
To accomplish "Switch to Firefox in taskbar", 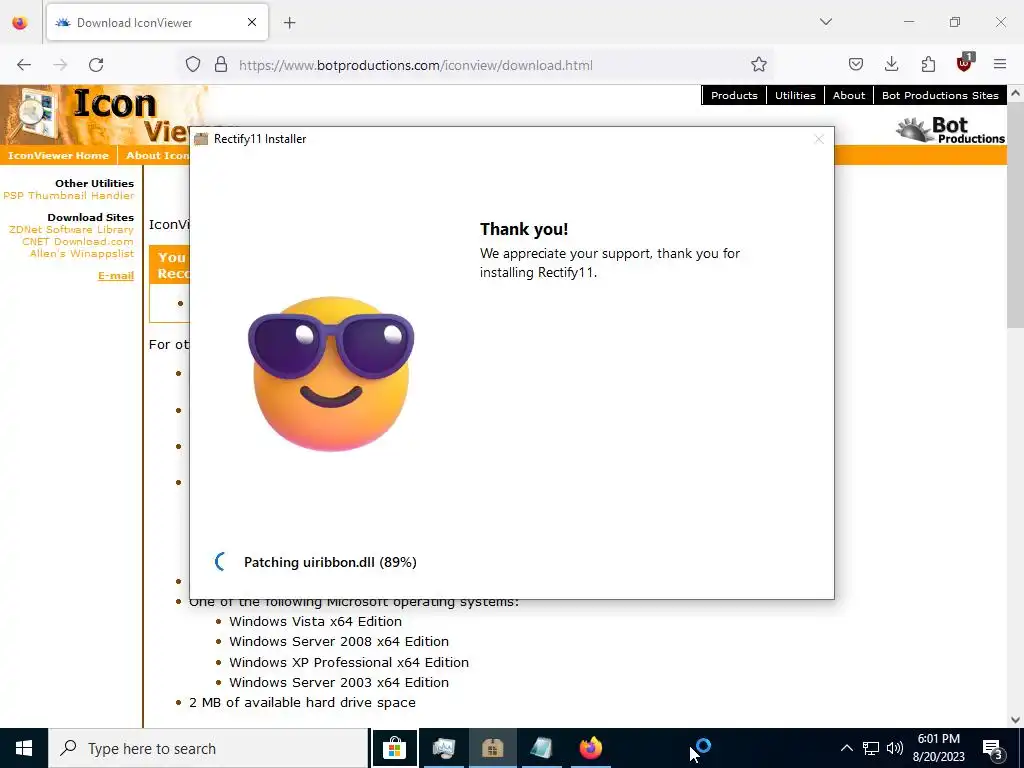I will point(590,748).
